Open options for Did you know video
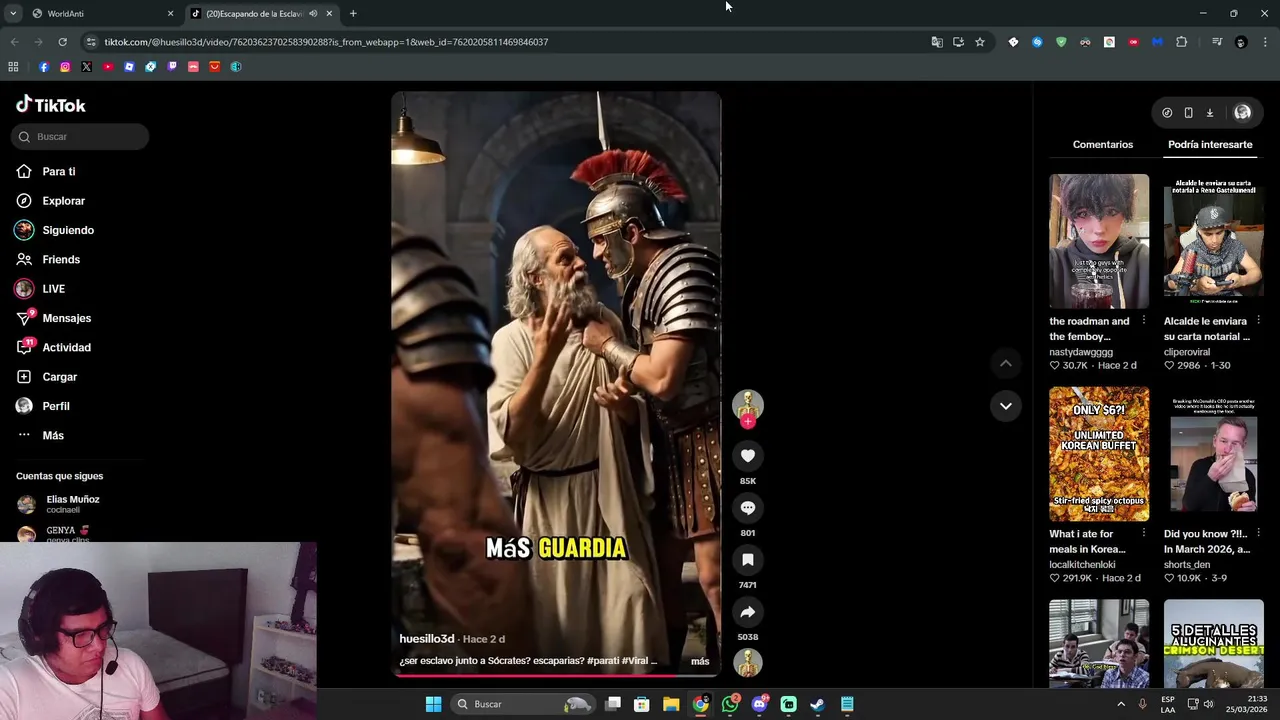Image resolution: width=1280 pixels, height=720 pixels. point(1258,534)
